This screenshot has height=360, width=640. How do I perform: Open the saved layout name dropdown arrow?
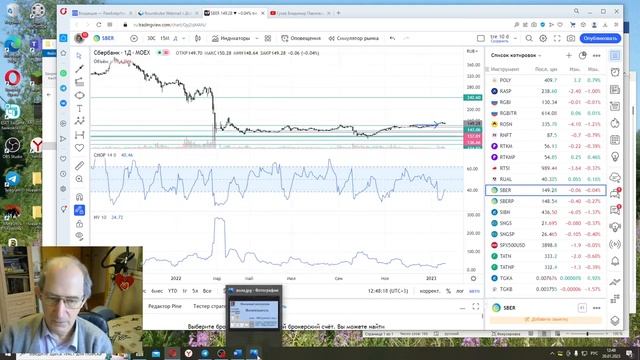515,38
